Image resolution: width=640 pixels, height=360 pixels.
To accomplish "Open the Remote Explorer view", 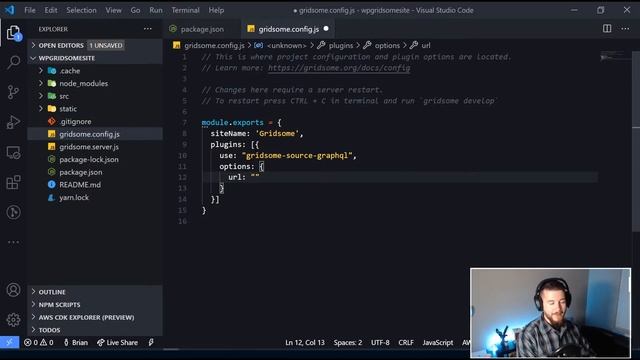I will tap(13, 153).
